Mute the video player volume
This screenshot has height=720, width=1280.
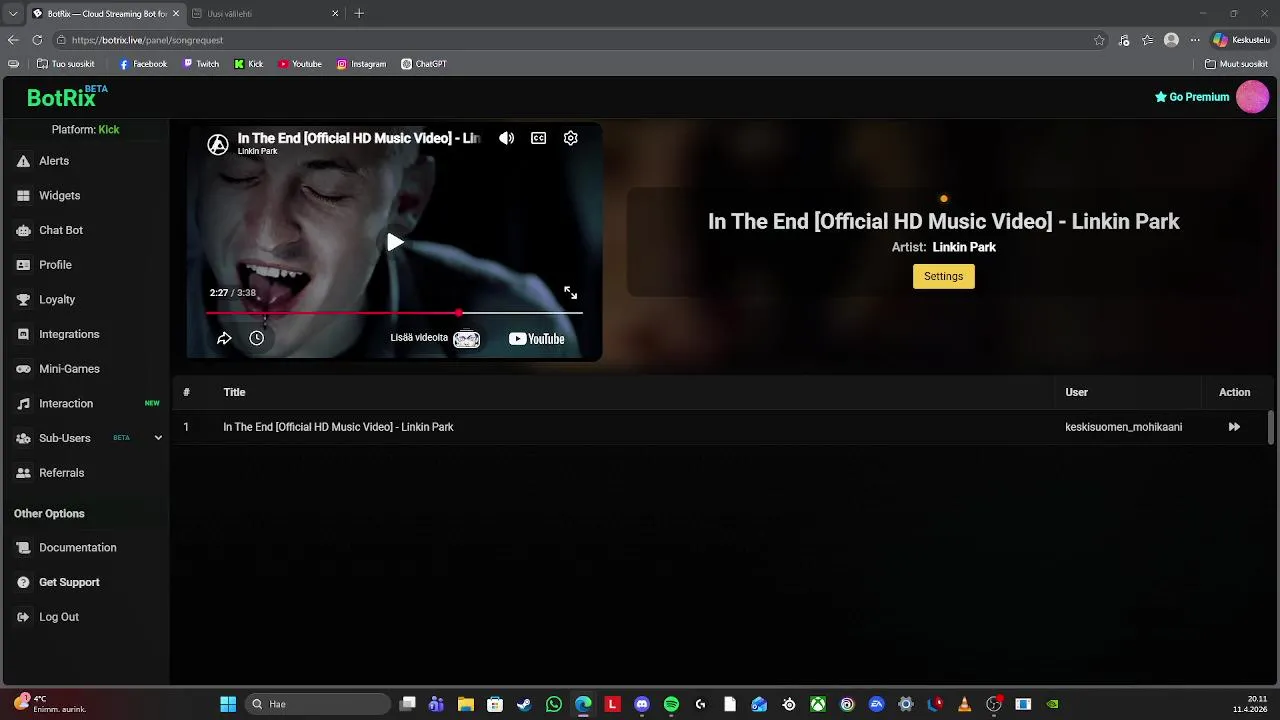(x=507, y=138)
